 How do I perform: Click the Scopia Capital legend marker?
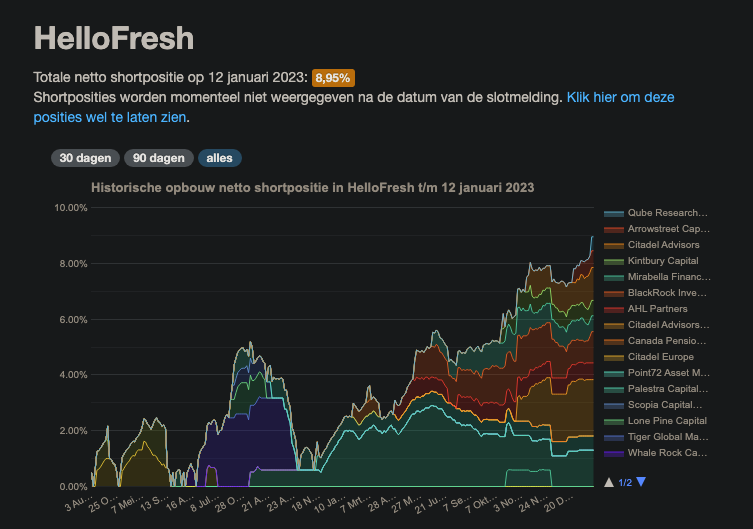point(613,405)
